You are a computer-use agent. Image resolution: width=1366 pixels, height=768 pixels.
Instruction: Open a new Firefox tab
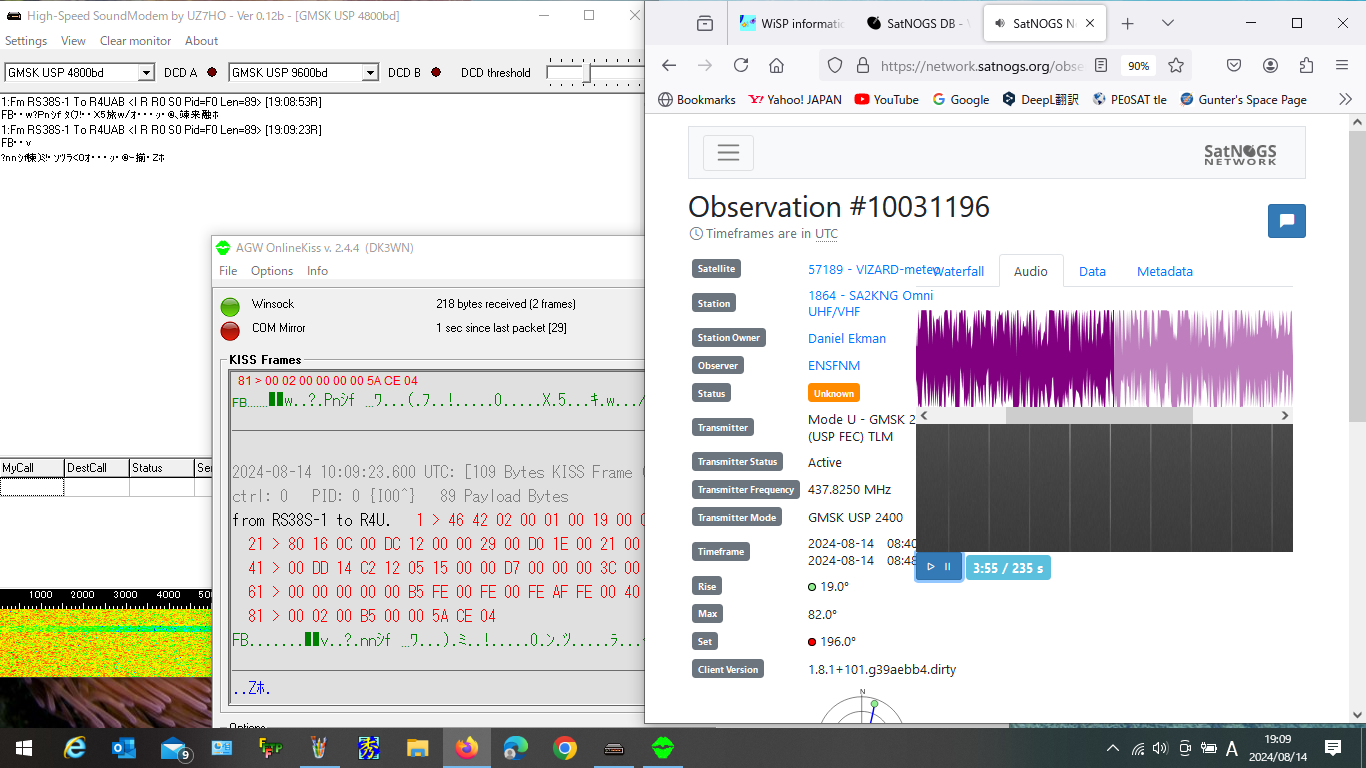[x=1128, y=23]
